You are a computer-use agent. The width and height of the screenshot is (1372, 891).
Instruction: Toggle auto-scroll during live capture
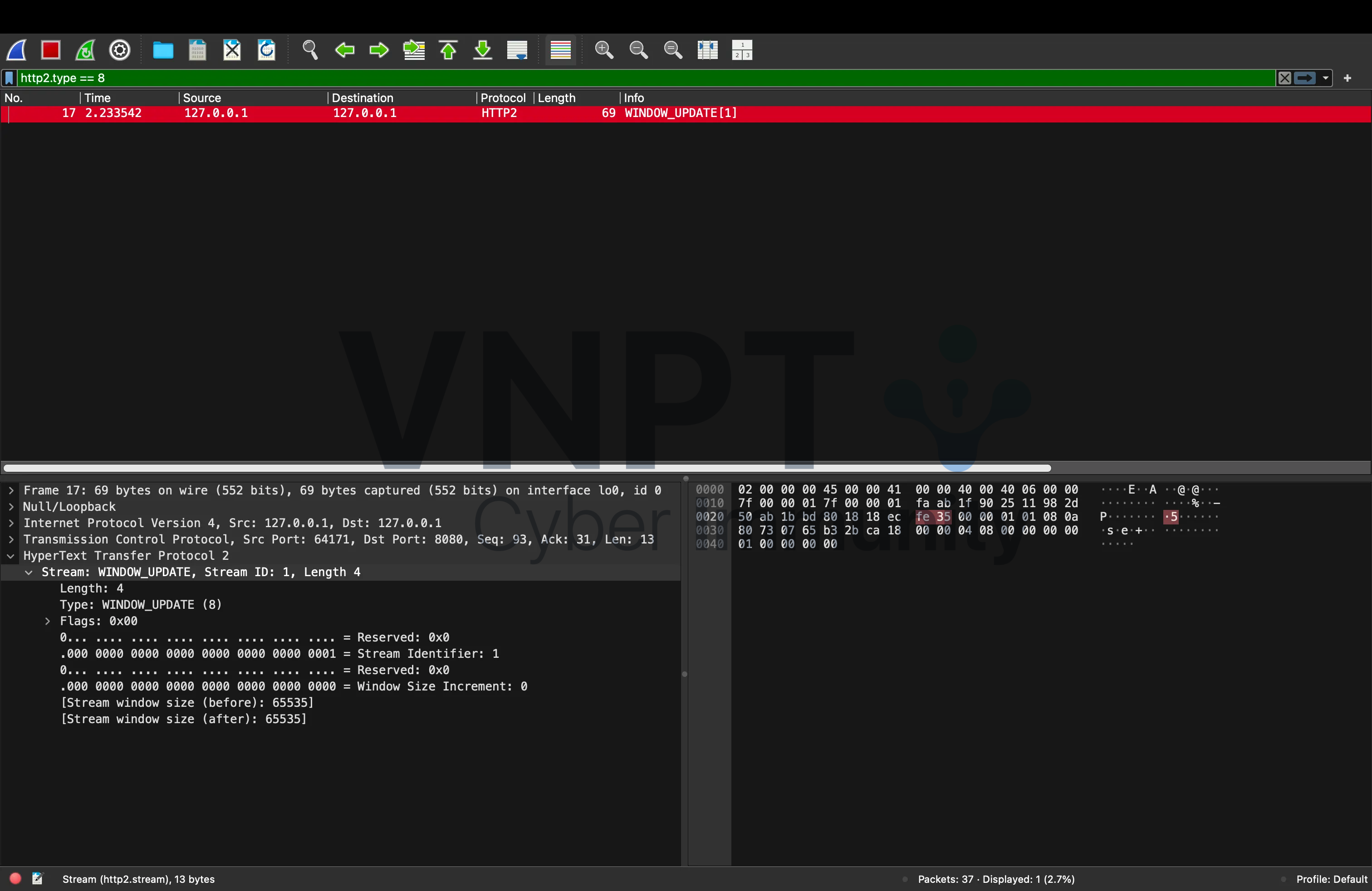pyautogui.click(x=517, y=50)
